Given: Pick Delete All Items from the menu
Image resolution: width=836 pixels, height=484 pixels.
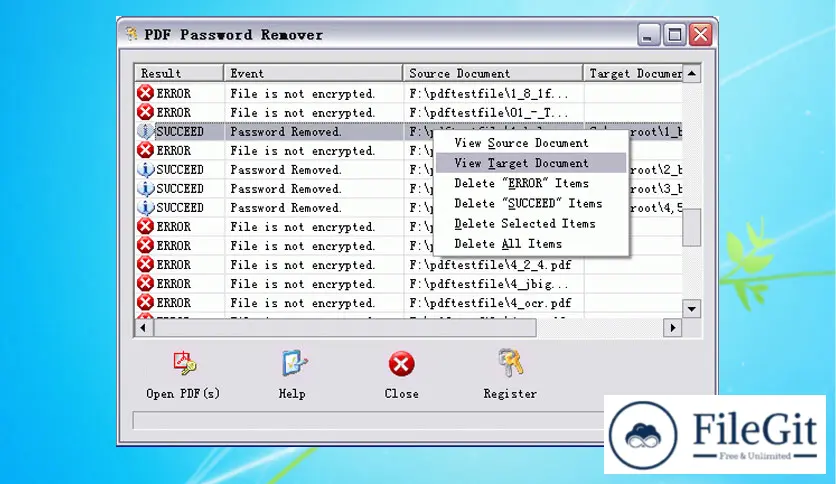Looking at the screenshot, I should [531, 244].
